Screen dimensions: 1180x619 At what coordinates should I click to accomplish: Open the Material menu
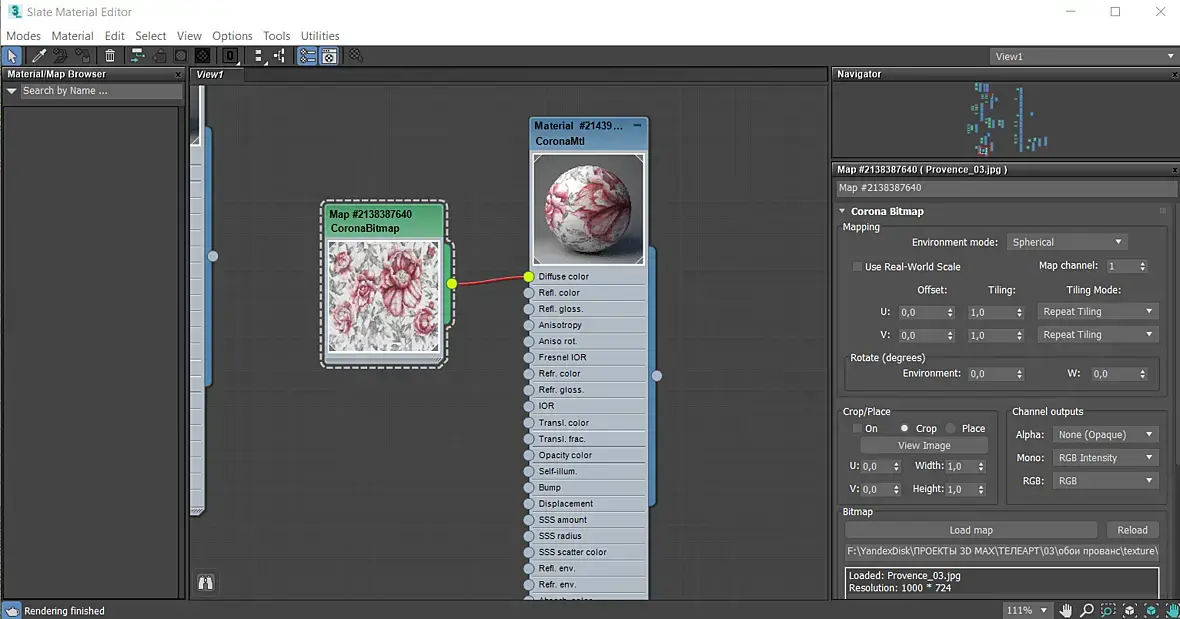[x=72, y=36]
